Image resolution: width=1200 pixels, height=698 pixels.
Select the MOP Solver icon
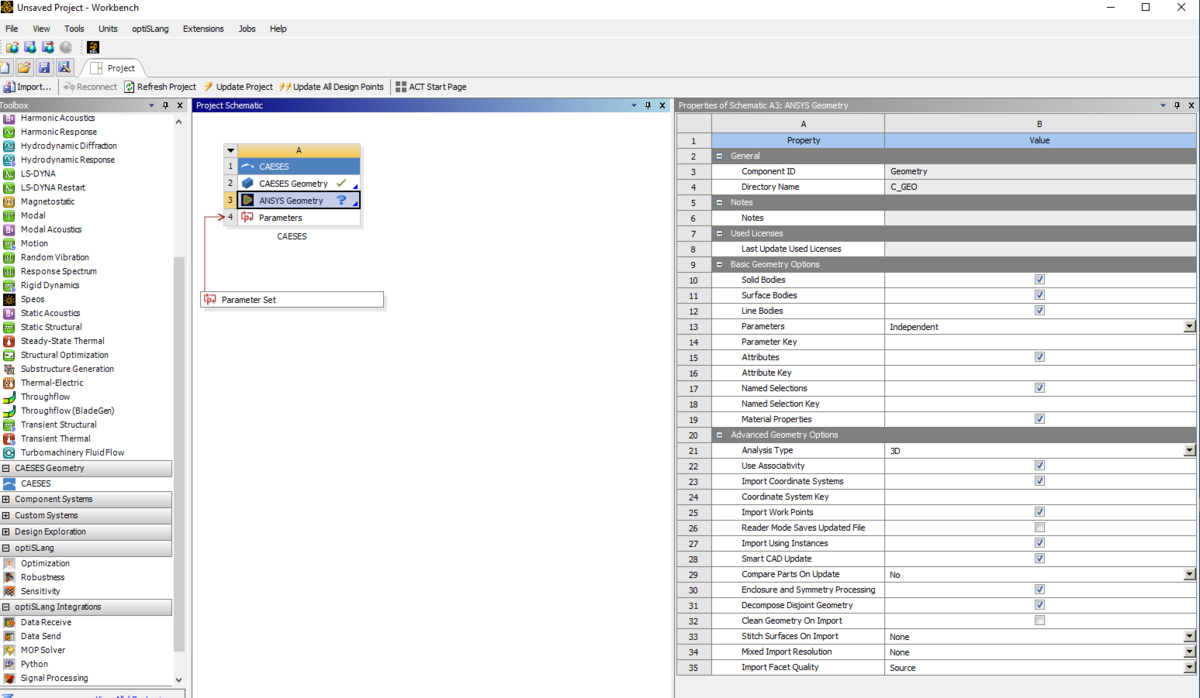point(9,651)
